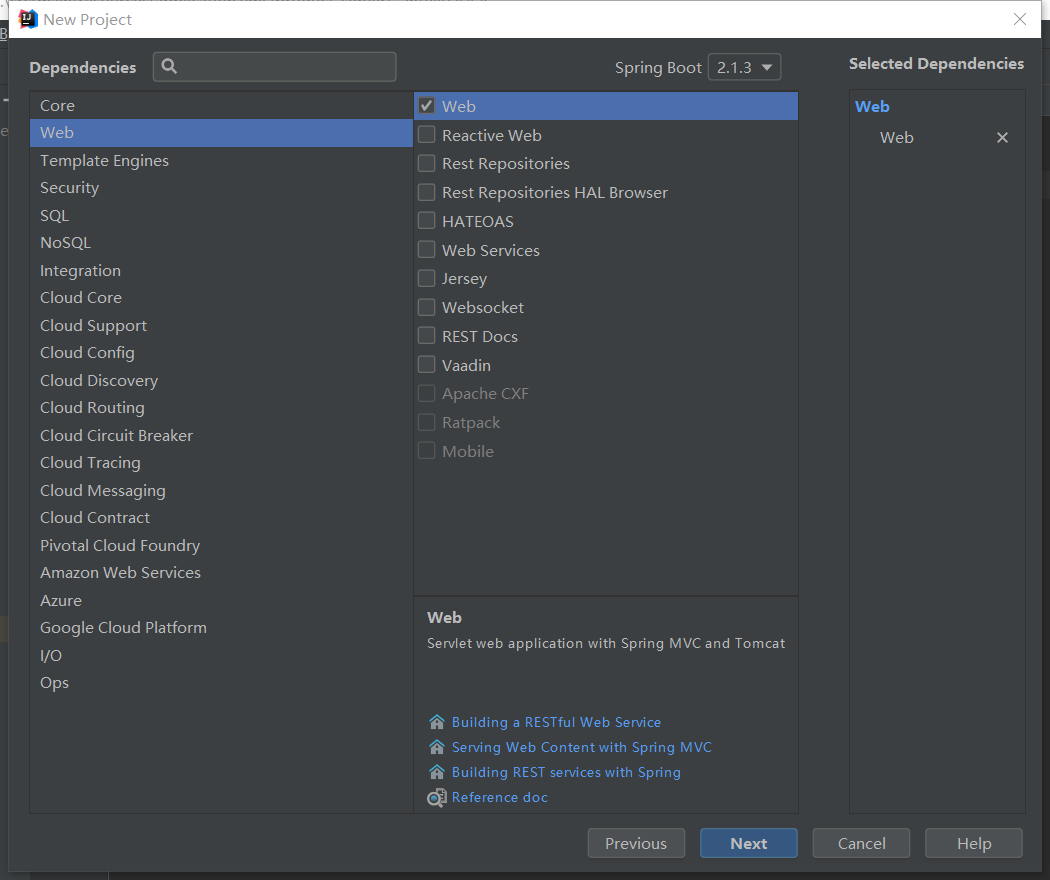Open the Azure category
1050x880 pixels.
[x=221, y=600]
